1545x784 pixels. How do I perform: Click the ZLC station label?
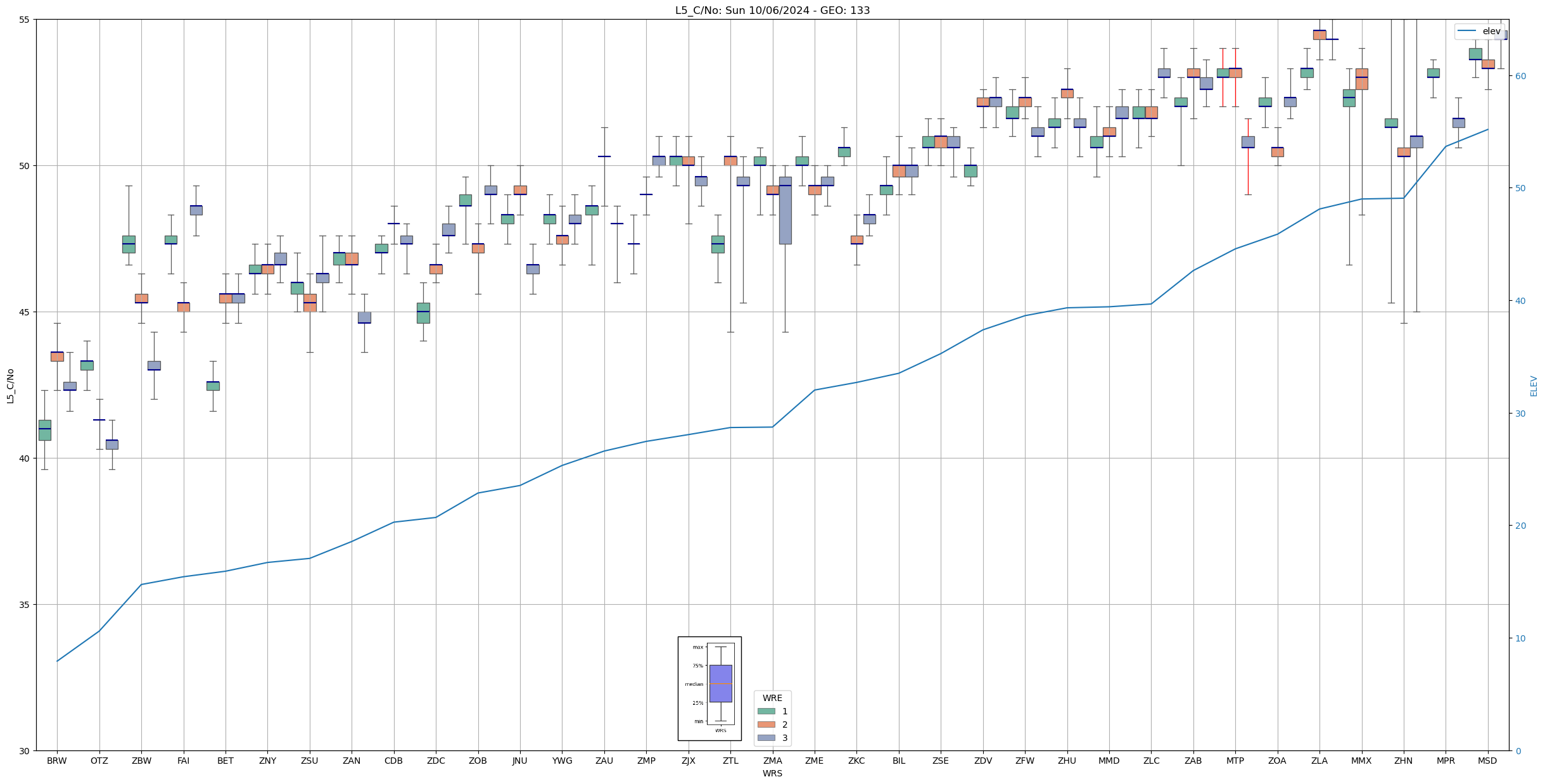1151,761
